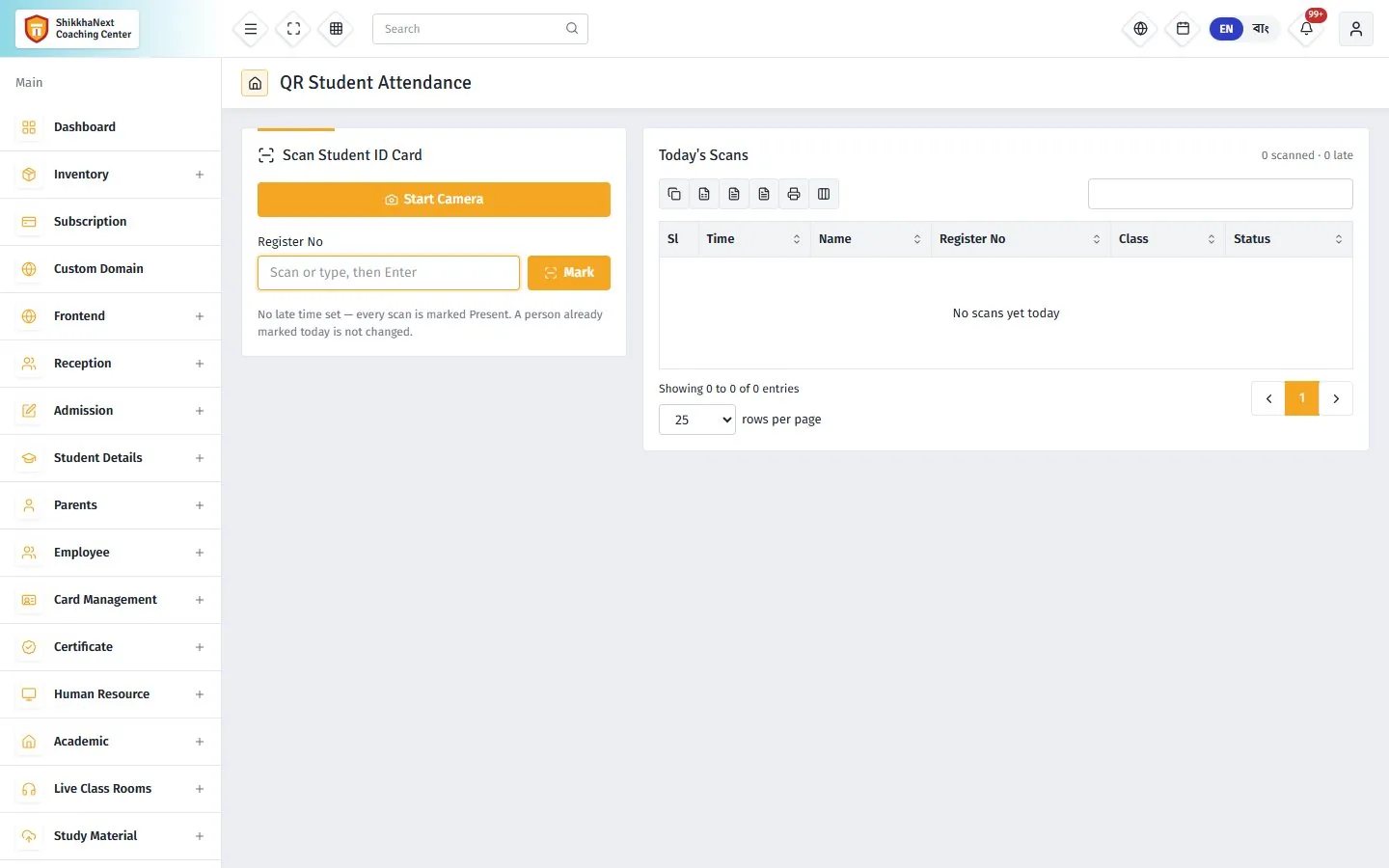Open the user profile icon
This screenshot has width=1389, height=868.
pyautogui.click(x=1355, y=29)
